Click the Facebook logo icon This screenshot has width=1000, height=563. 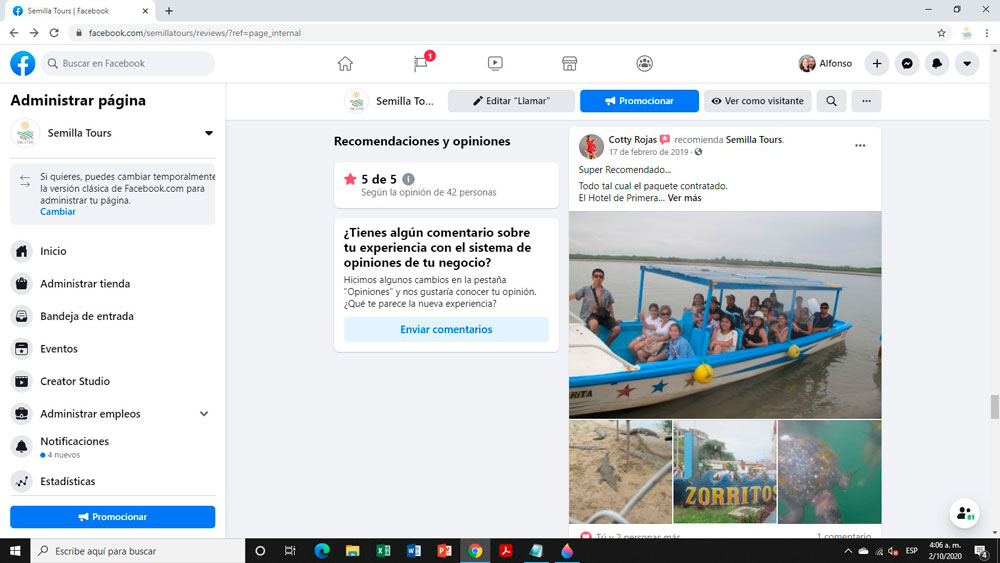click(22, 63)
